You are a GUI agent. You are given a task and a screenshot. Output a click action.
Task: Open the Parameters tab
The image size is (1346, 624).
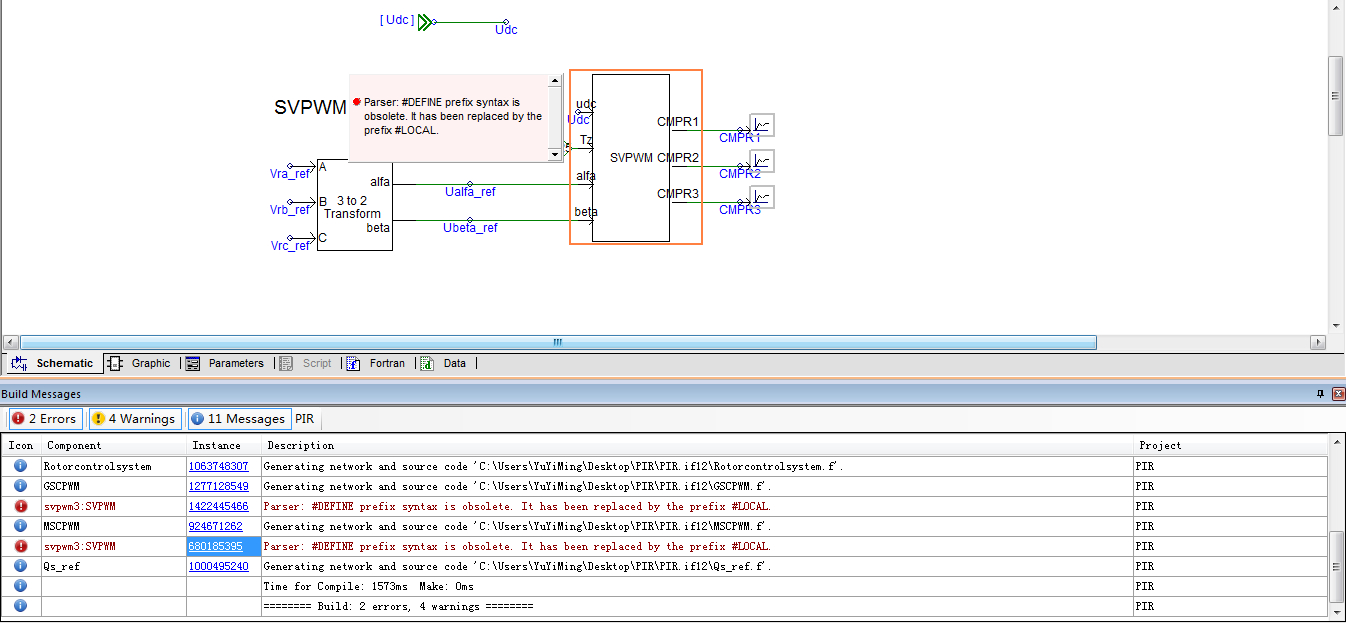tap(226, 363)
